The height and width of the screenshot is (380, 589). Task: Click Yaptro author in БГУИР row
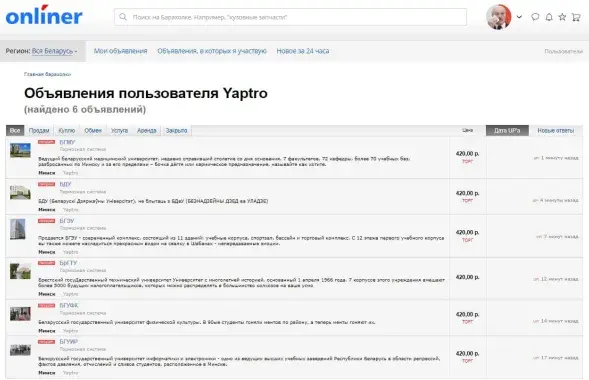(x=70, y=373)
